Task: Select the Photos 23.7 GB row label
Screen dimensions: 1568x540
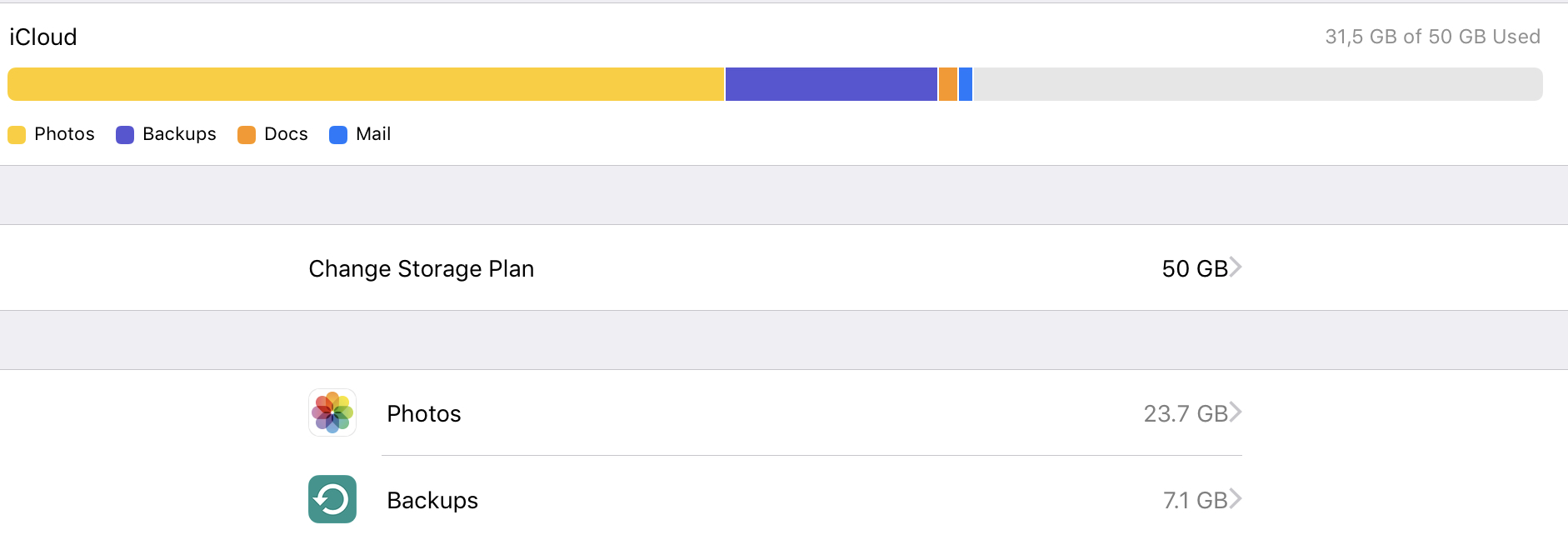Action: [x=423, y=413]
